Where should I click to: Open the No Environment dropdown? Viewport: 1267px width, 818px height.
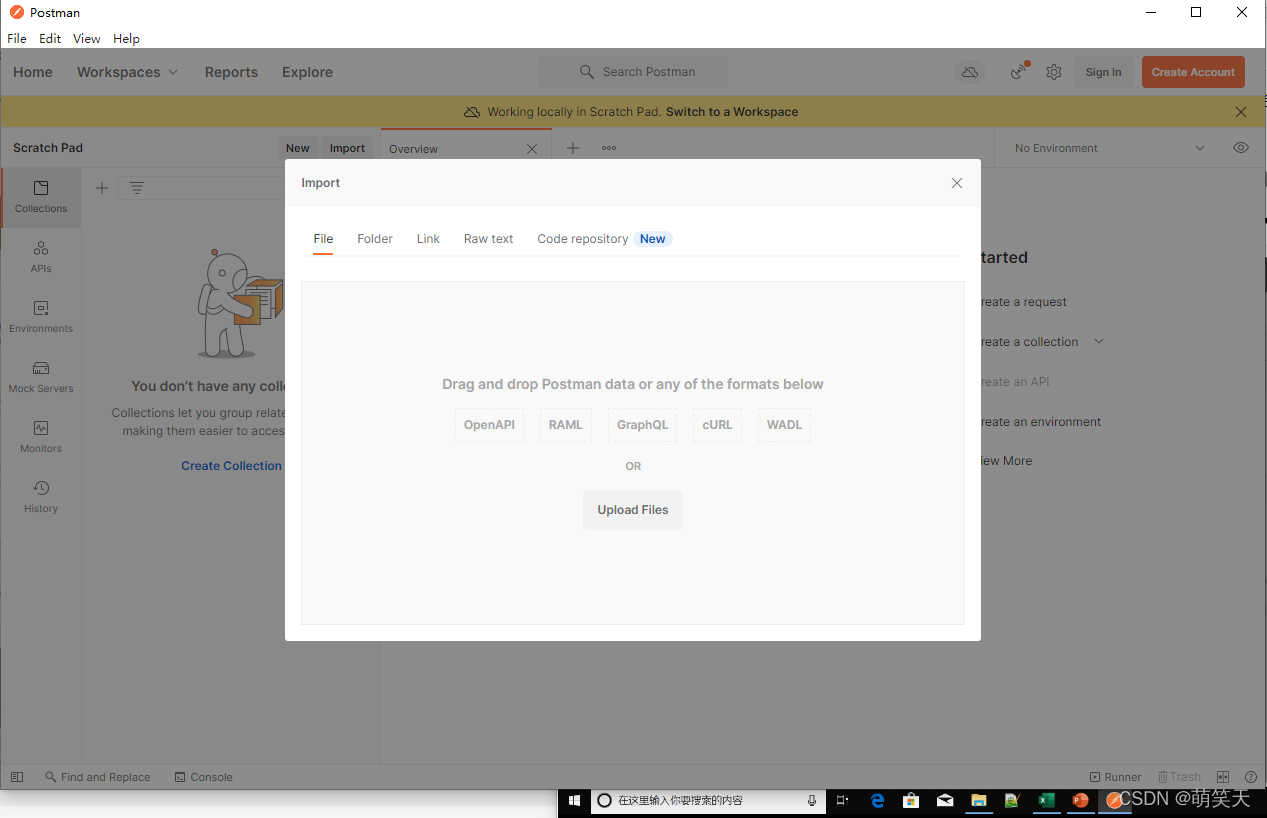(x=1109, y=148)
